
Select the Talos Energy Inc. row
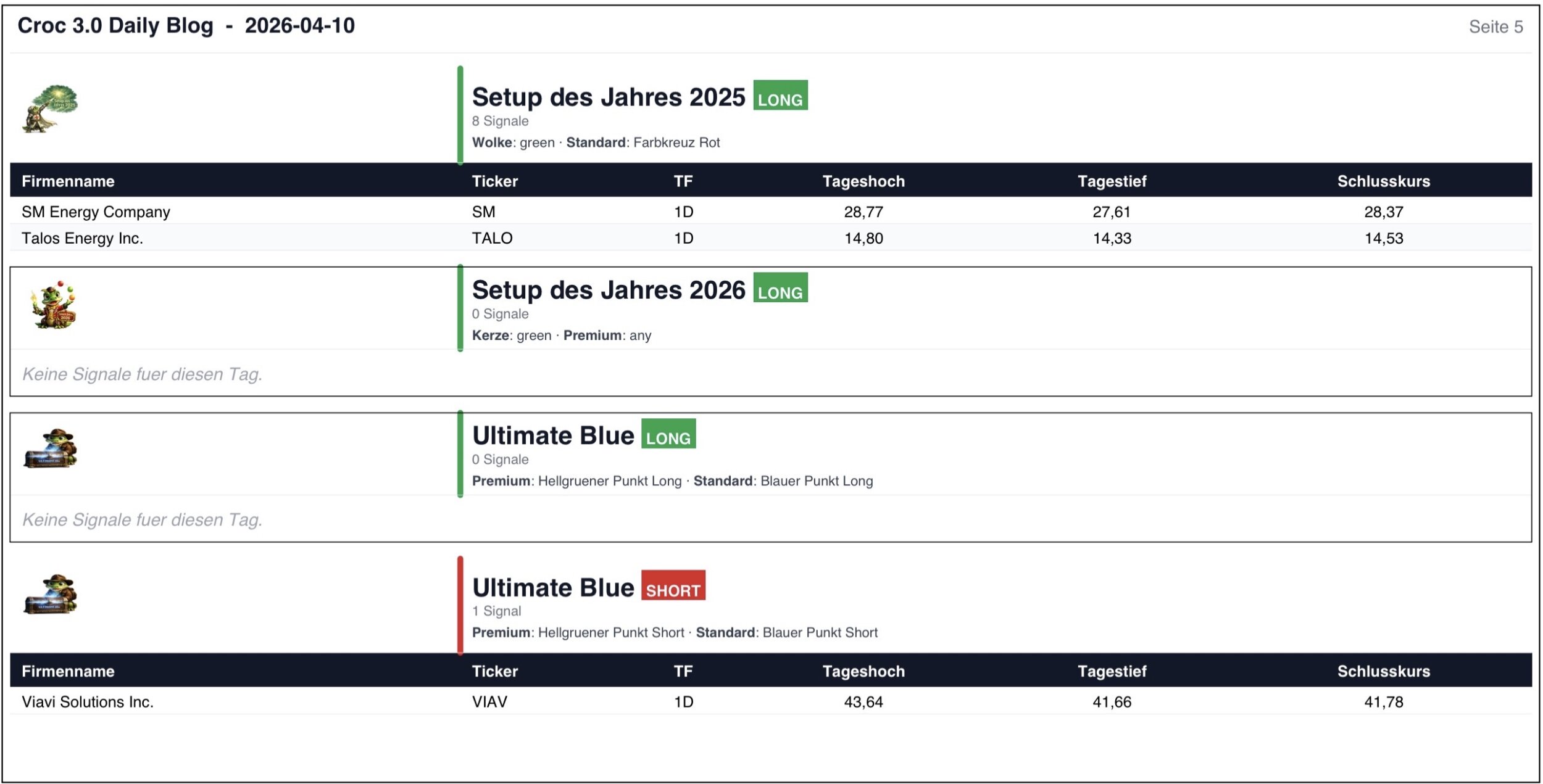coord(82,239)
